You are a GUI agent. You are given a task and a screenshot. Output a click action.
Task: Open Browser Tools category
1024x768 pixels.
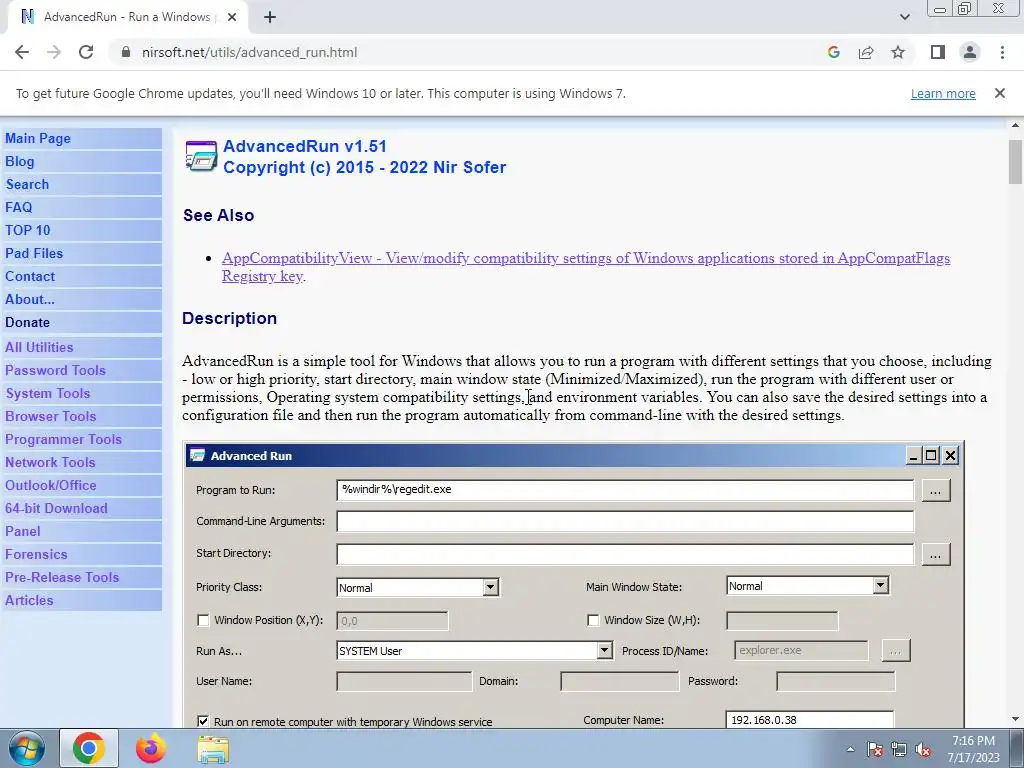point(51,416)
